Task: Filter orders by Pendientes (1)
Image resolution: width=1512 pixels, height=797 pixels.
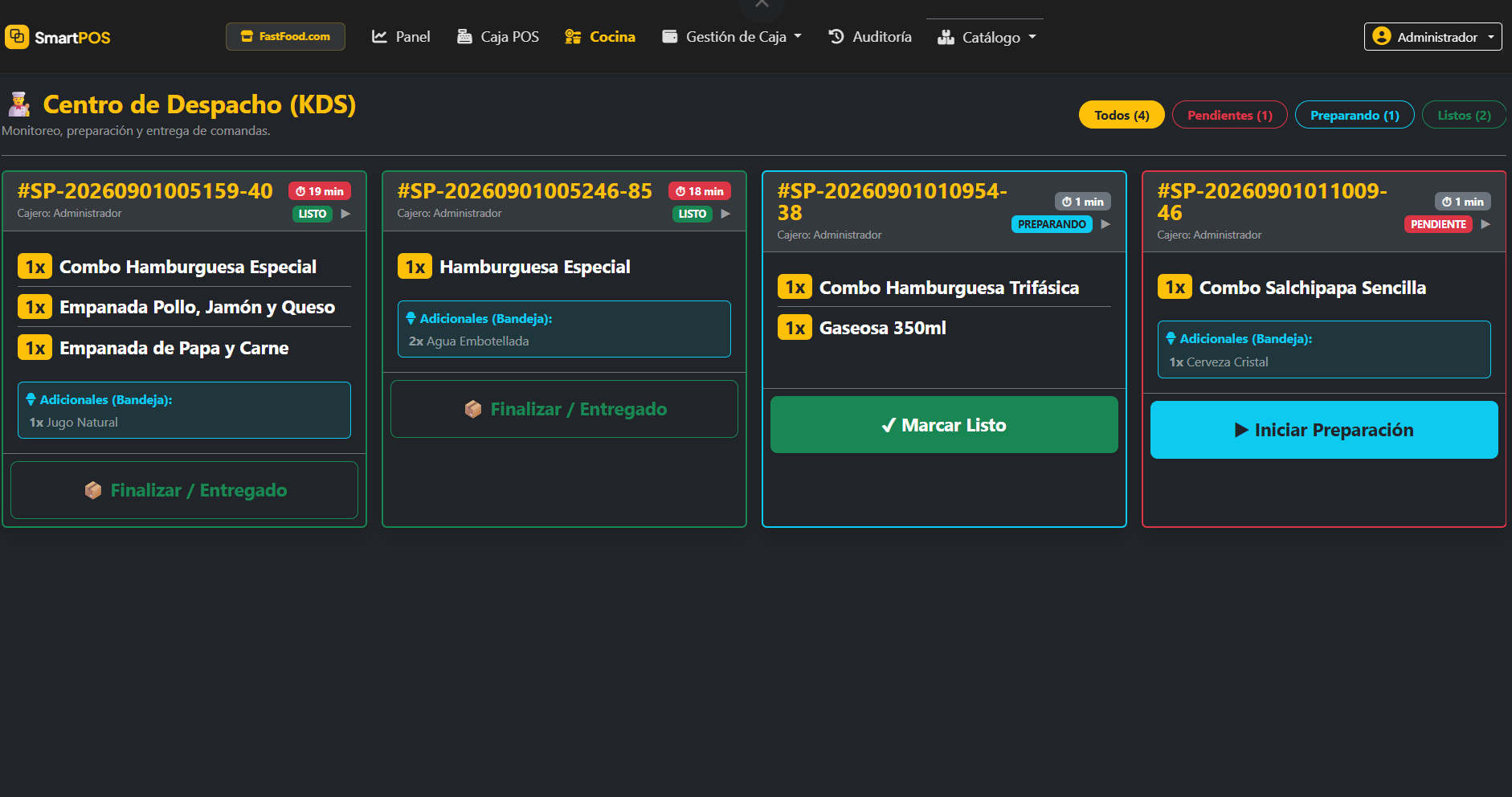Action: [x=1229, y=115]
